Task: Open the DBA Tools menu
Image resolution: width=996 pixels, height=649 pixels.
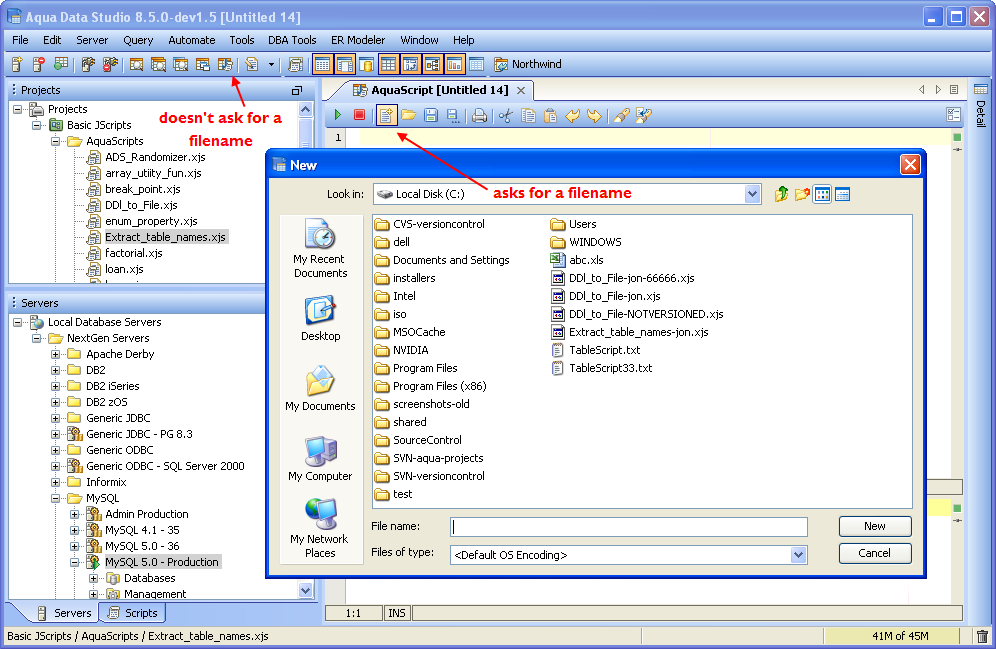Action: pos(292,40)
